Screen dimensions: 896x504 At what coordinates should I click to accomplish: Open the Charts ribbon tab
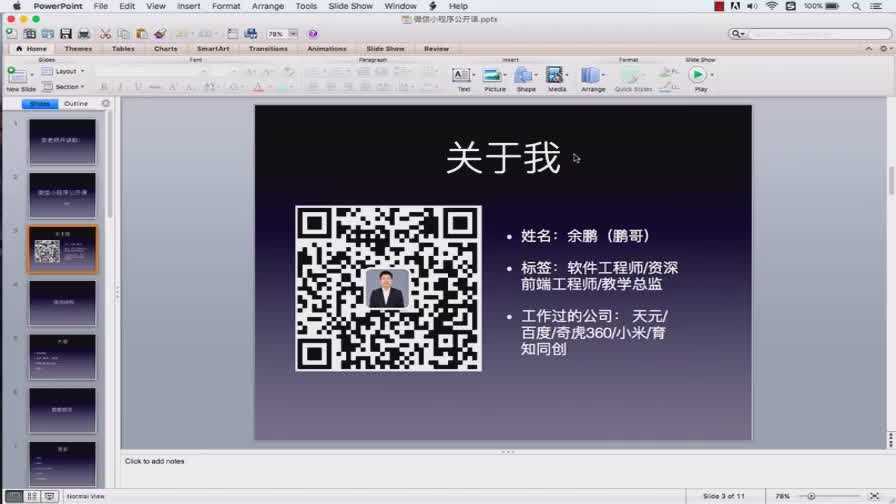click(166, 49)
